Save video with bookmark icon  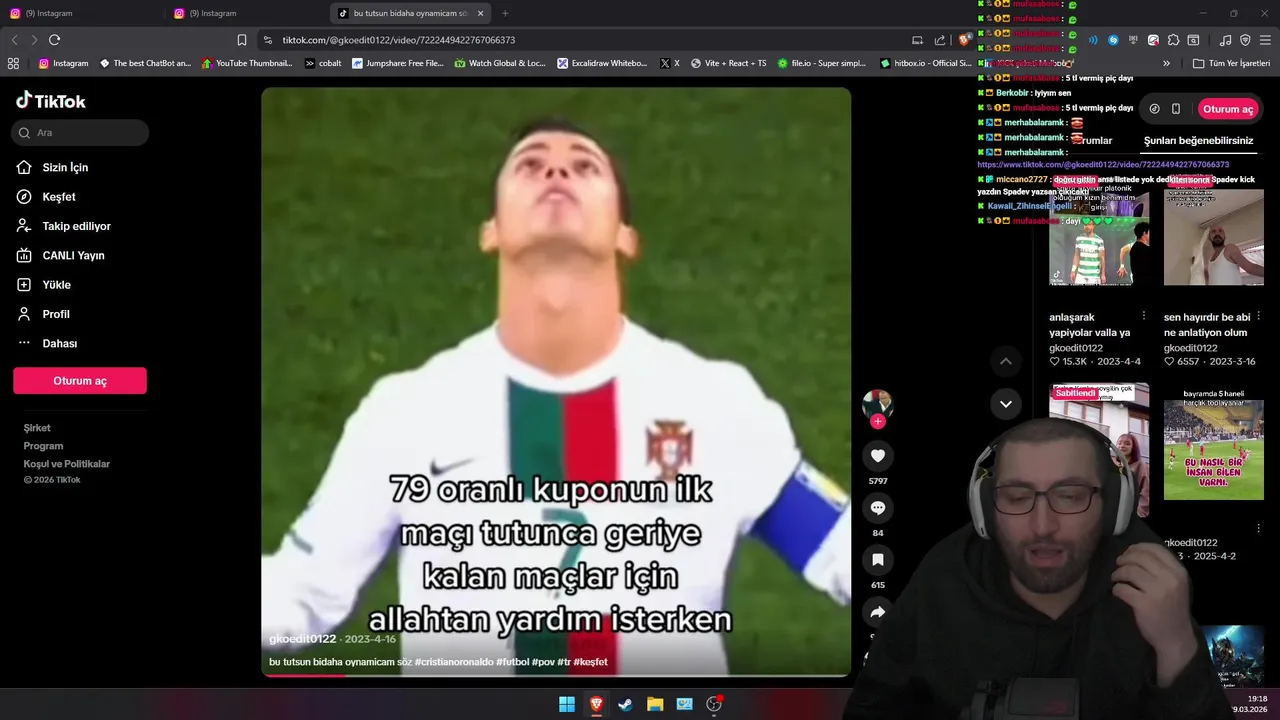[878, 560]
